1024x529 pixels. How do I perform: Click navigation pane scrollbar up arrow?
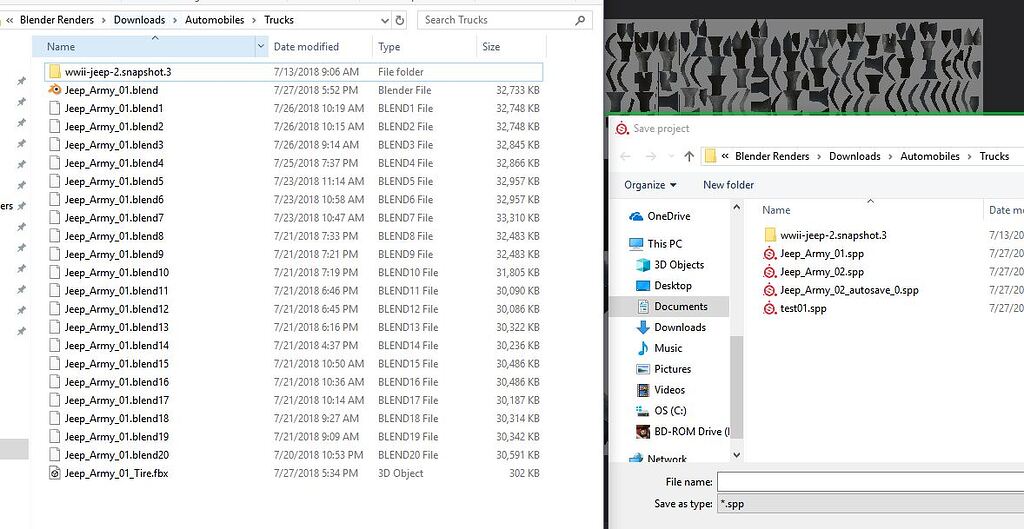737,207
